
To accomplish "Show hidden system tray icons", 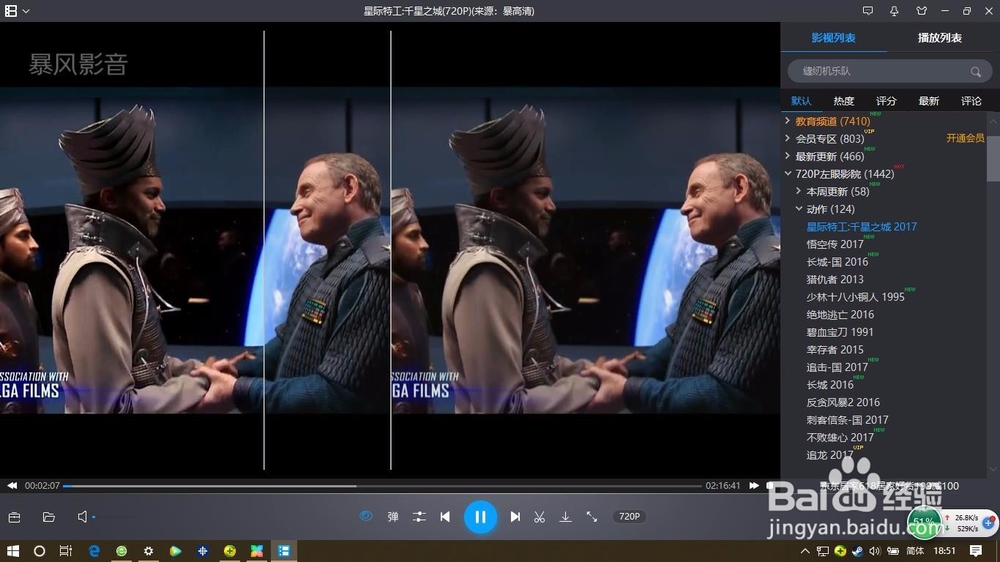I will [805, 551].
